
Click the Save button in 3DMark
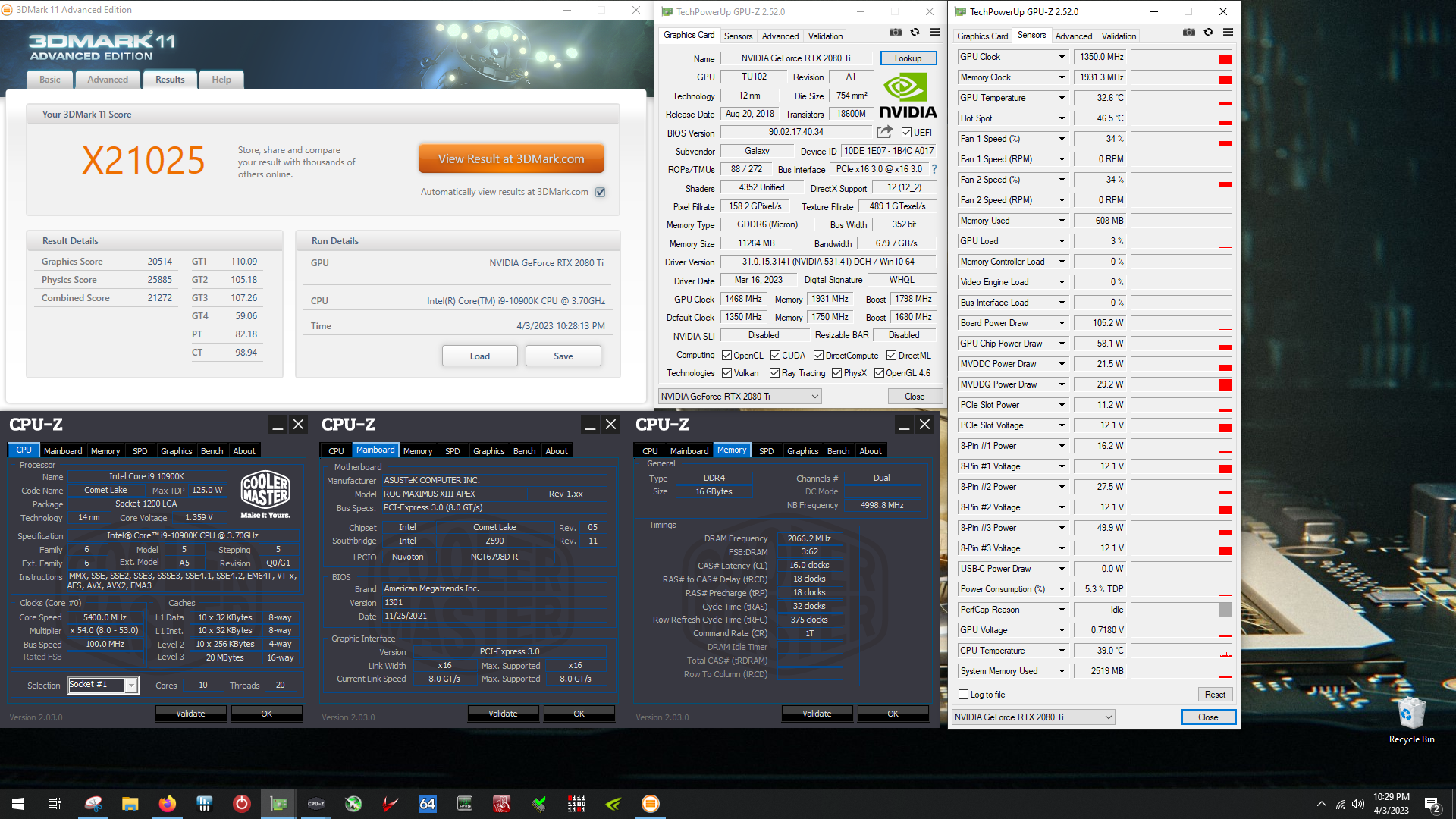[563, 356]
